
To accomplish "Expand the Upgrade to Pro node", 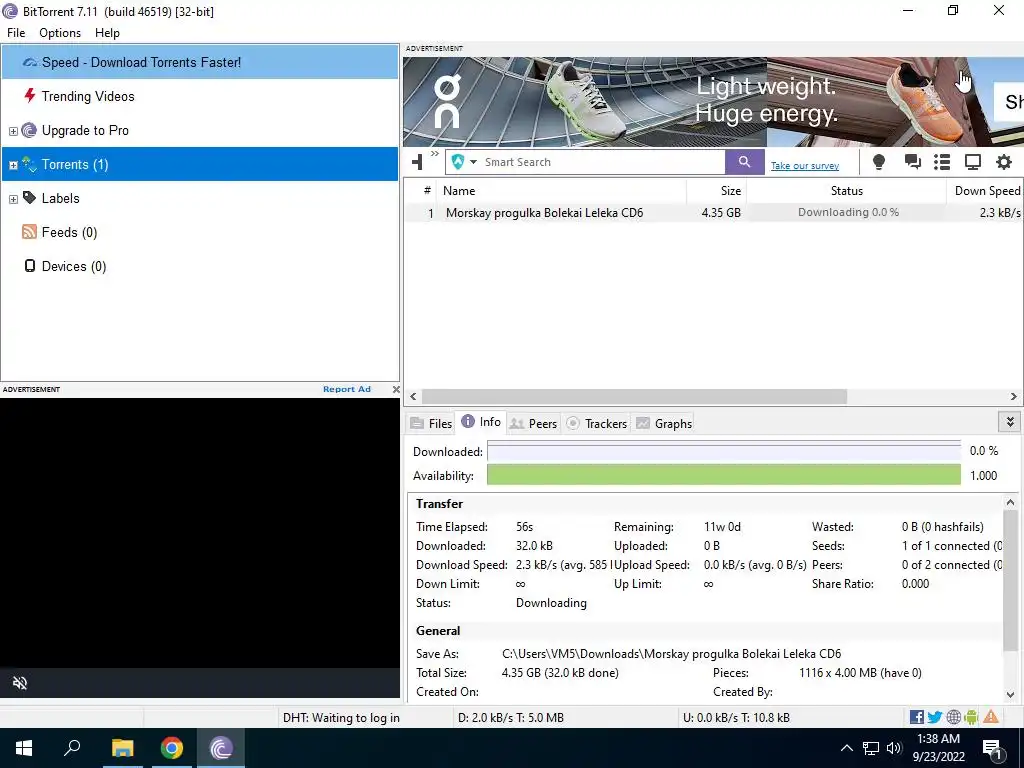I will [13, 131].
